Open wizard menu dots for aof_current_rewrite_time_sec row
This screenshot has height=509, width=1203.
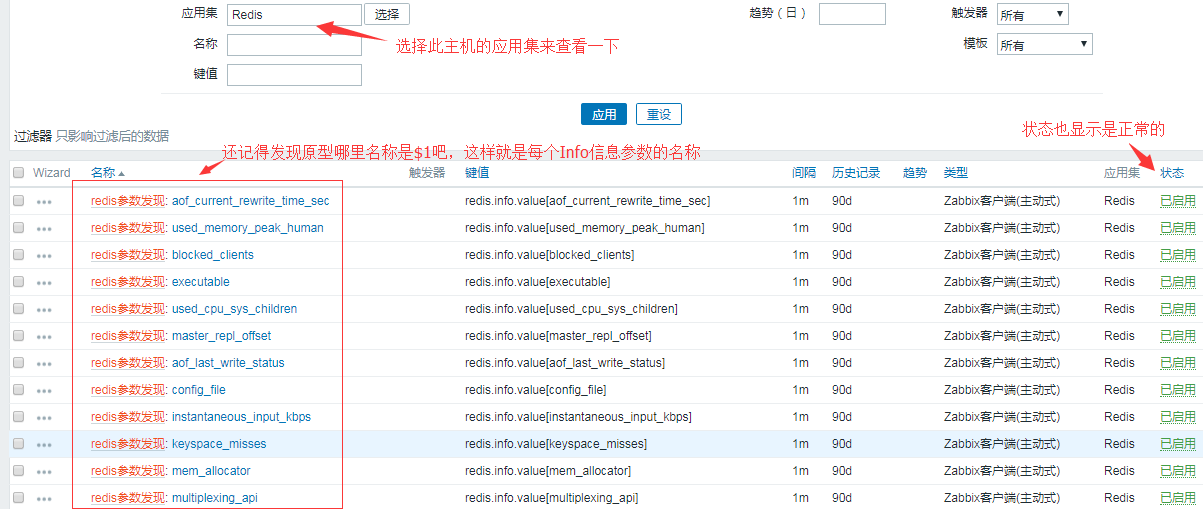pyautogui.click(x=43, y=201)
